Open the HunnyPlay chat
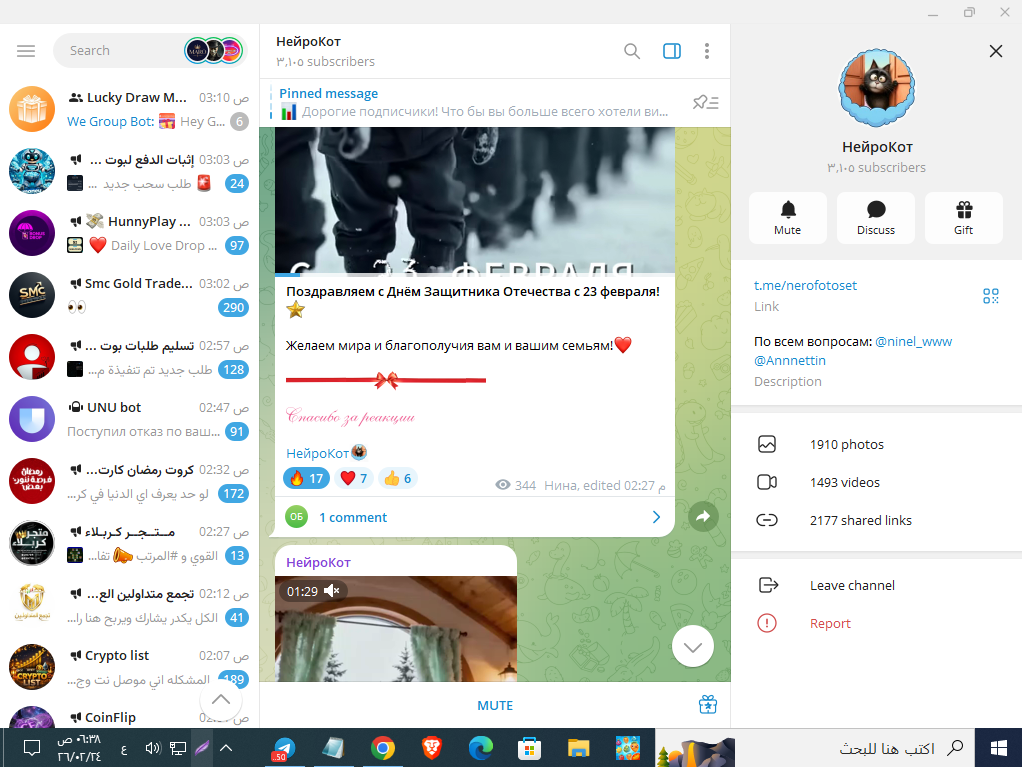This screenshot has height=767, width=1022. tap(129, 233)
